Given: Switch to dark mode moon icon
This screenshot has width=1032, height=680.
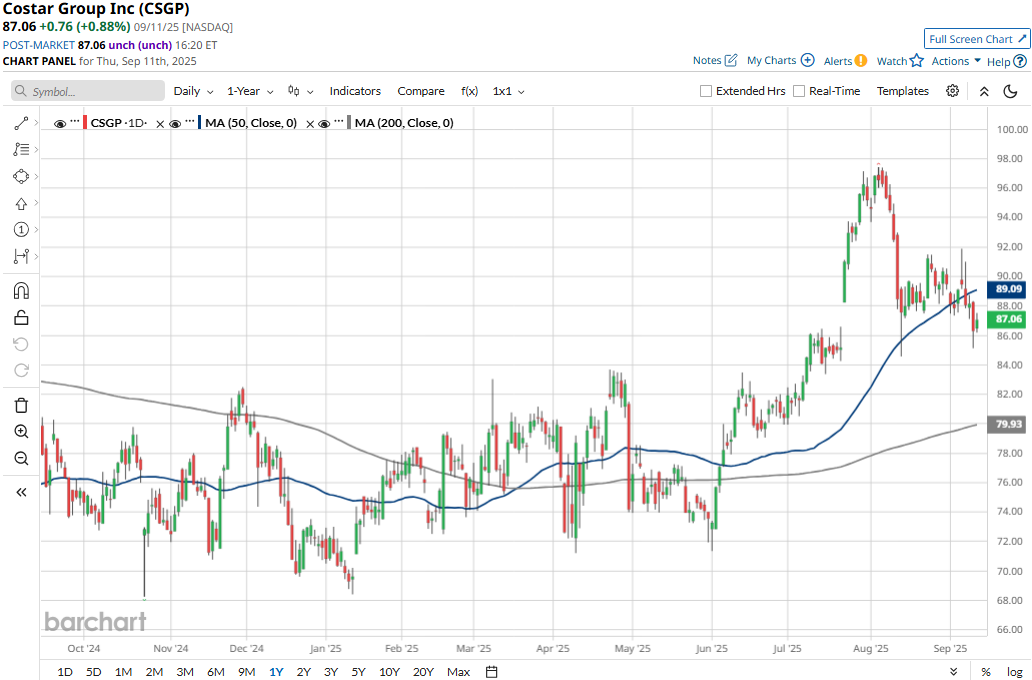Looking at the screenshot, I should tap(1010, 91).
